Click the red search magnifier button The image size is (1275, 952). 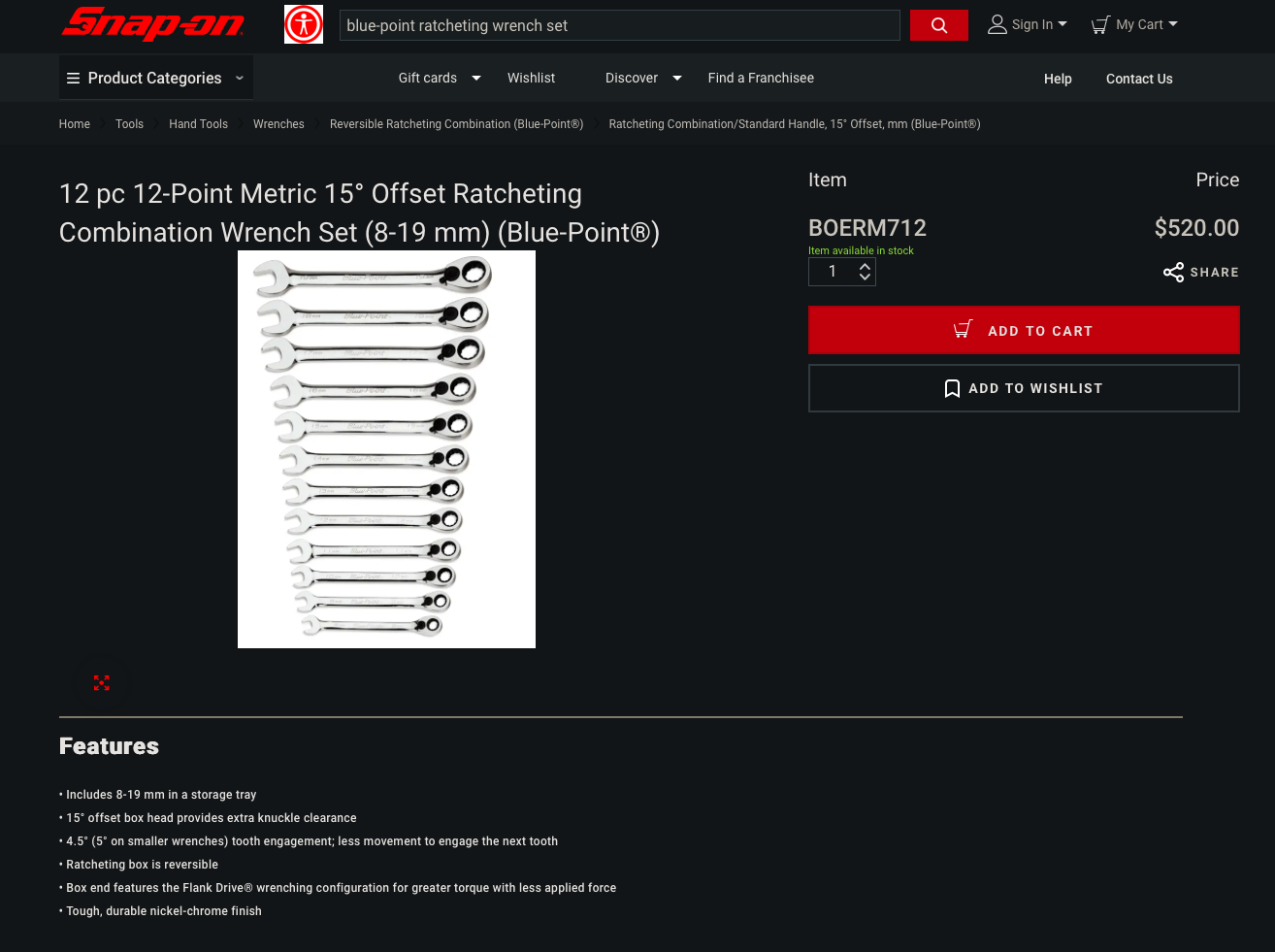tap(938, 25)
